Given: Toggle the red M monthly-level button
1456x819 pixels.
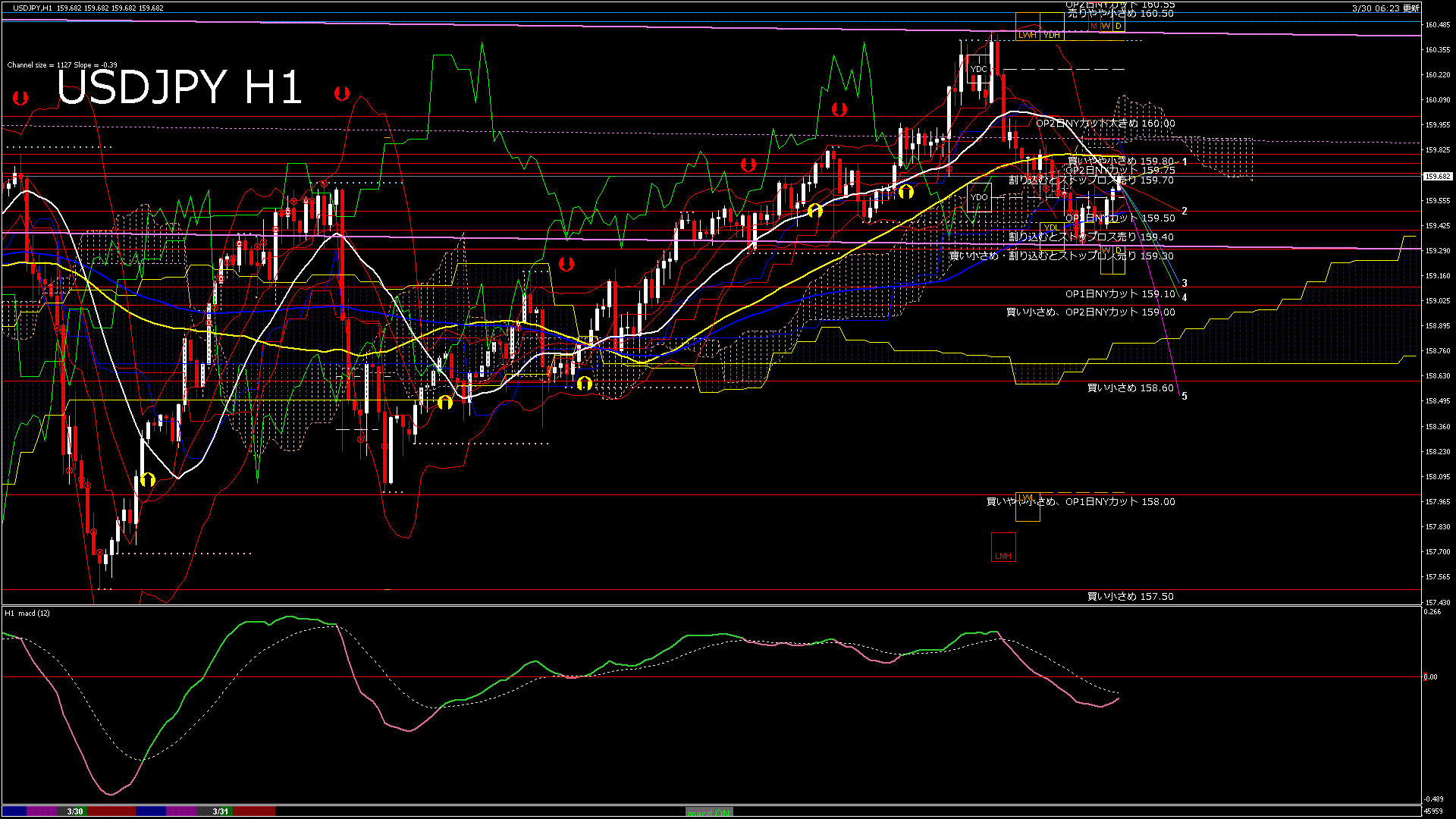Looking at the screenshot, I should pyautogui.click(x=1094, y=26).
